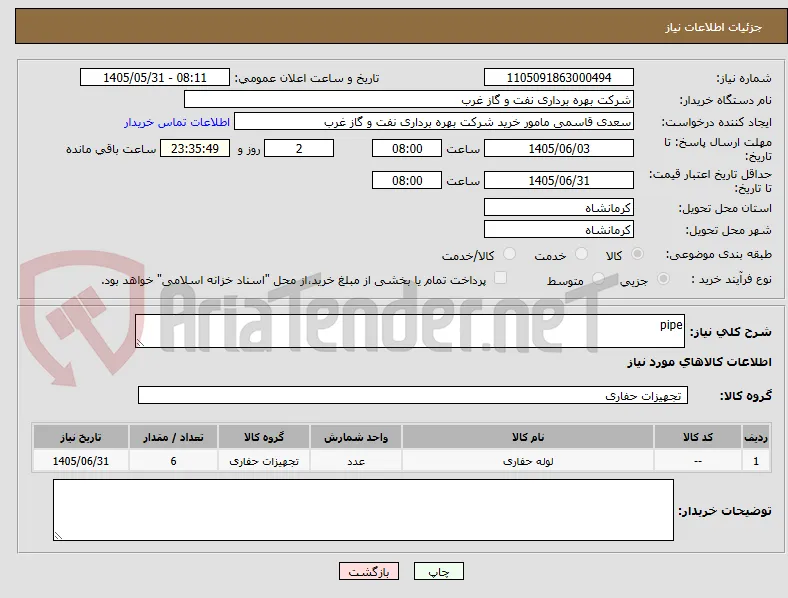Click the کد کالا column header
788x598 pixels.
[698, 437]
